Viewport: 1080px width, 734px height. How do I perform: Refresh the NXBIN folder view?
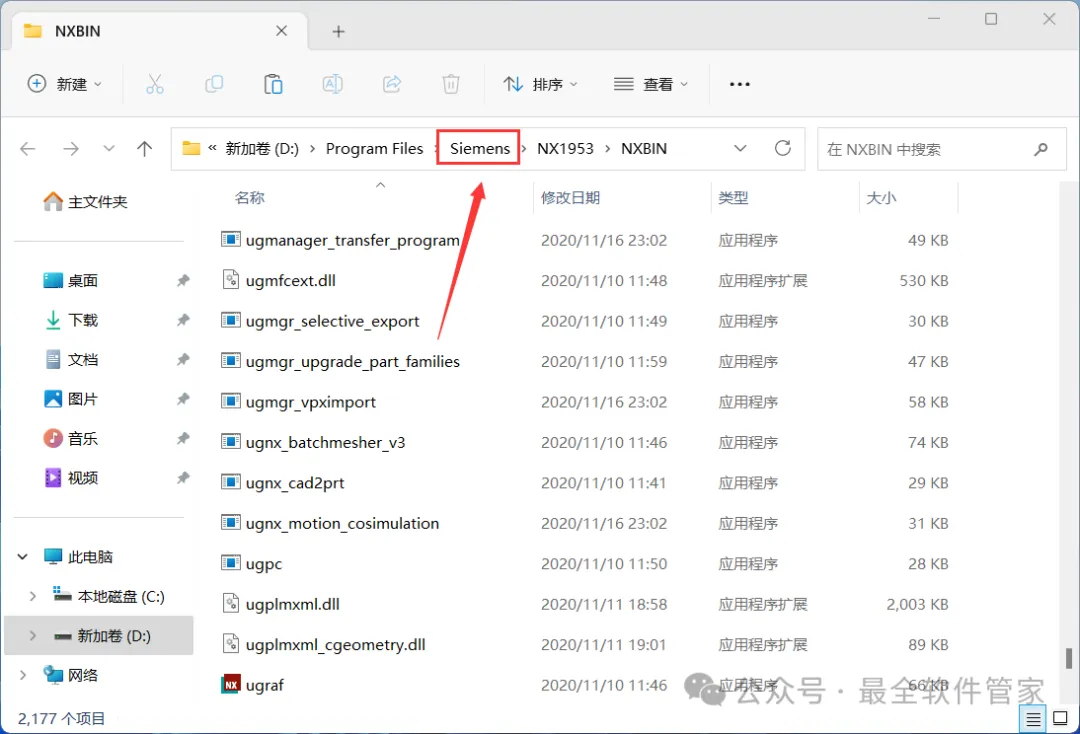[x=782, y=148]
